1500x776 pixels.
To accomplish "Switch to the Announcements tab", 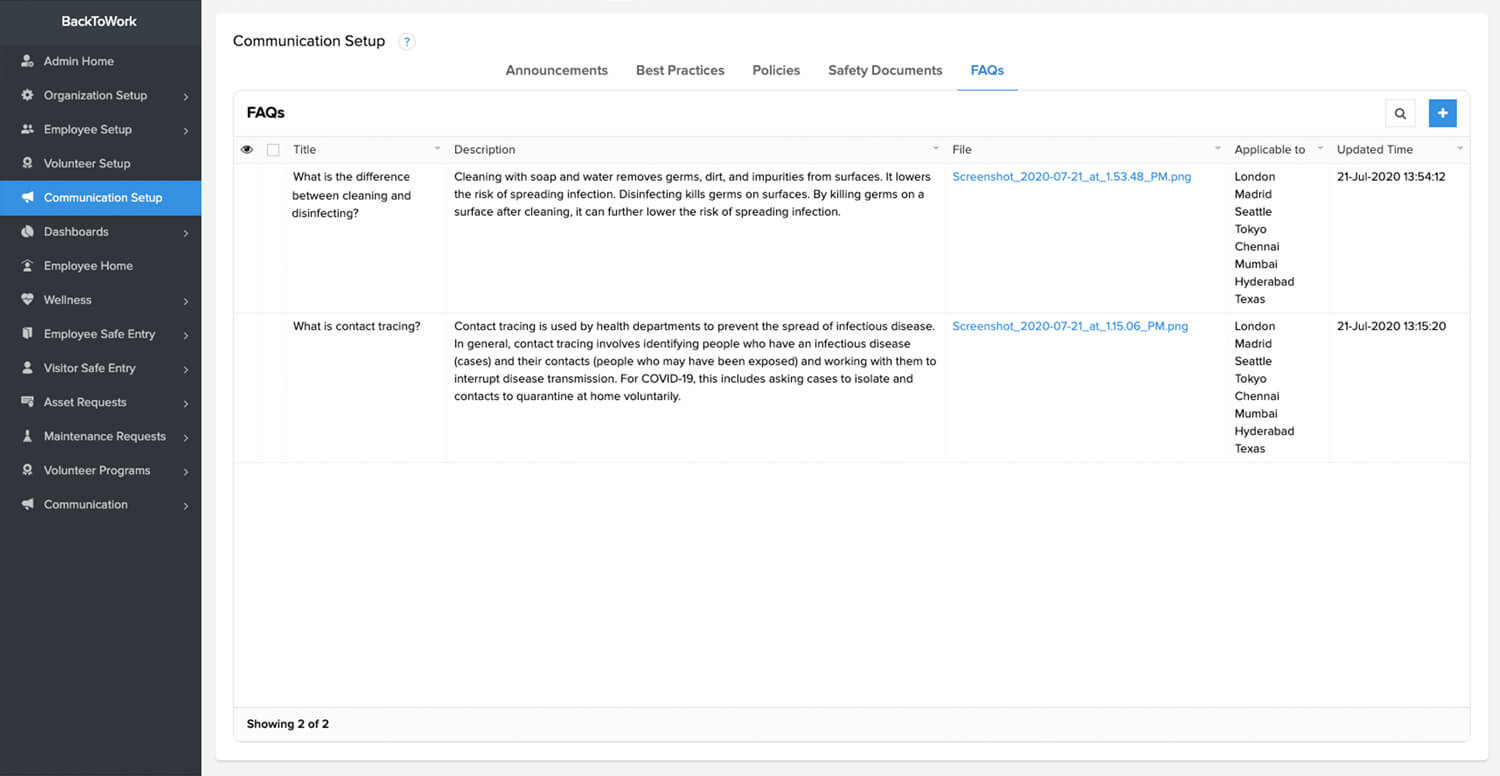I will point(556,70).
